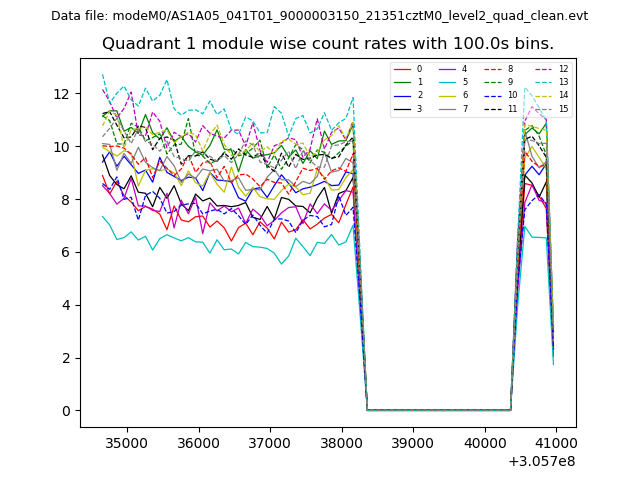The height and width of the screenshot is (480, 640).
Task: Click the red solid line swatch for module 0
Action: point(403,69)
